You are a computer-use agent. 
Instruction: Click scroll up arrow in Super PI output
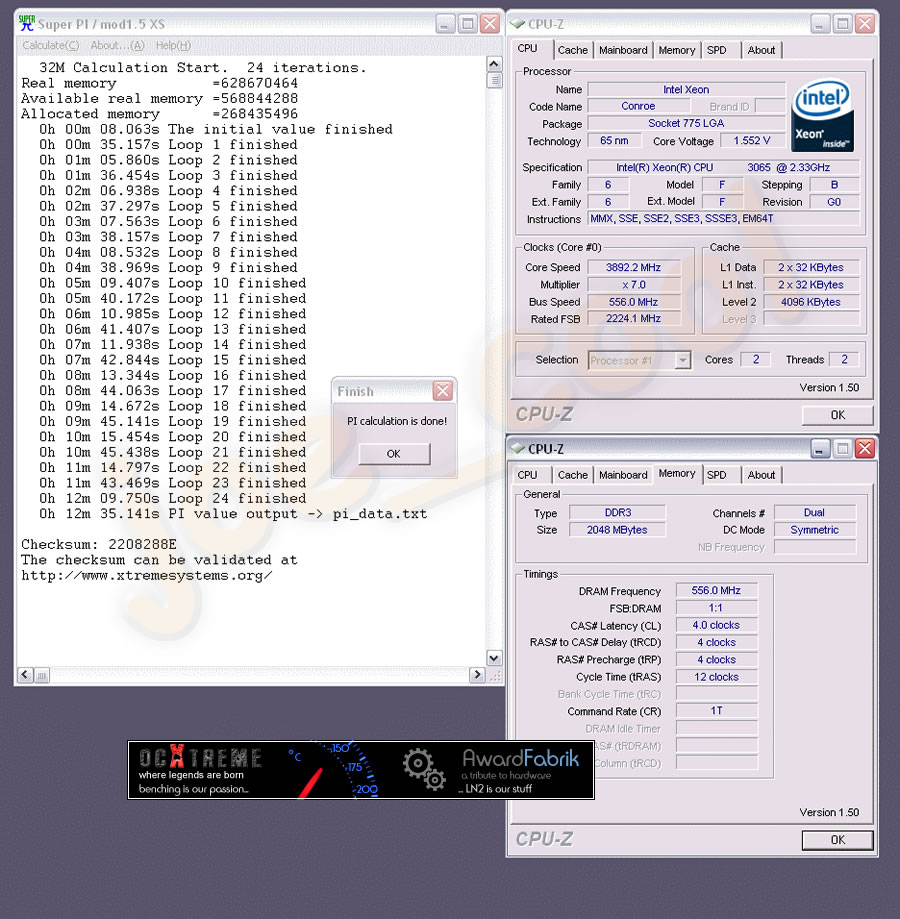click(494, 64)
